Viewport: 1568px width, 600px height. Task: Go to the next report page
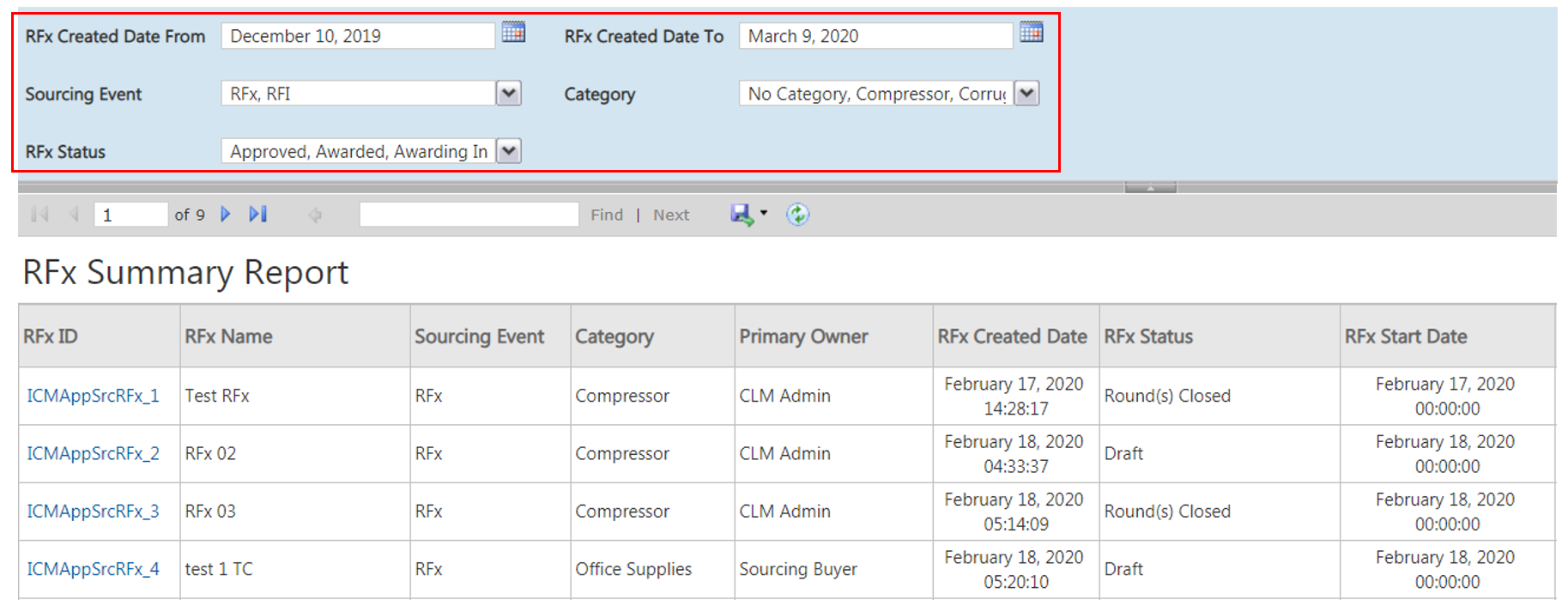point(226,215)
